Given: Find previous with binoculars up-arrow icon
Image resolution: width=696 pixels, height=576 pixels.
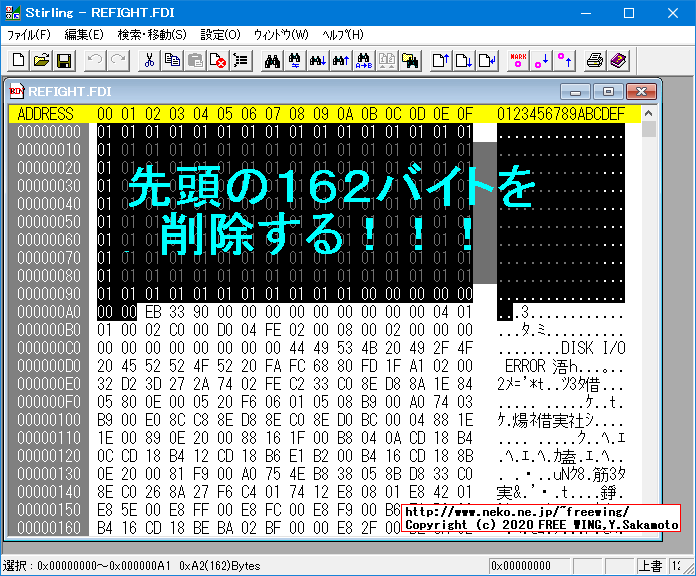Looking at the screenshot, I should 341,60.
